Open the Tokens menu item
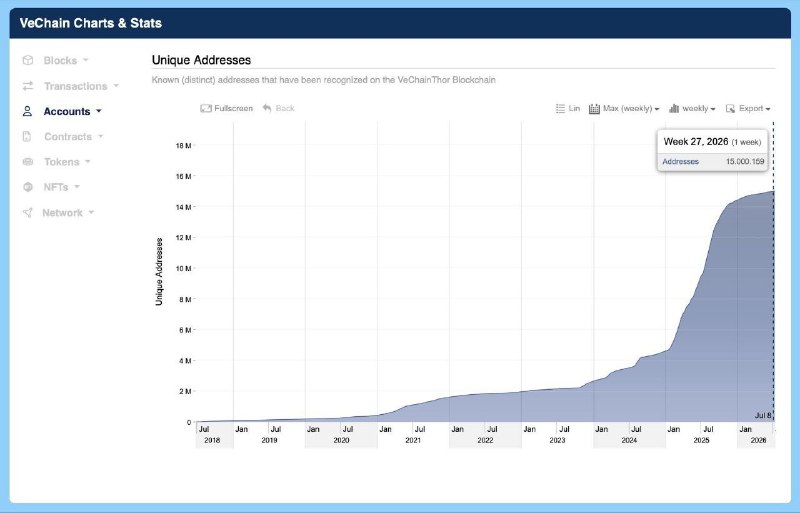The height and width of the screenshot is (513, 800). point(62,162)
